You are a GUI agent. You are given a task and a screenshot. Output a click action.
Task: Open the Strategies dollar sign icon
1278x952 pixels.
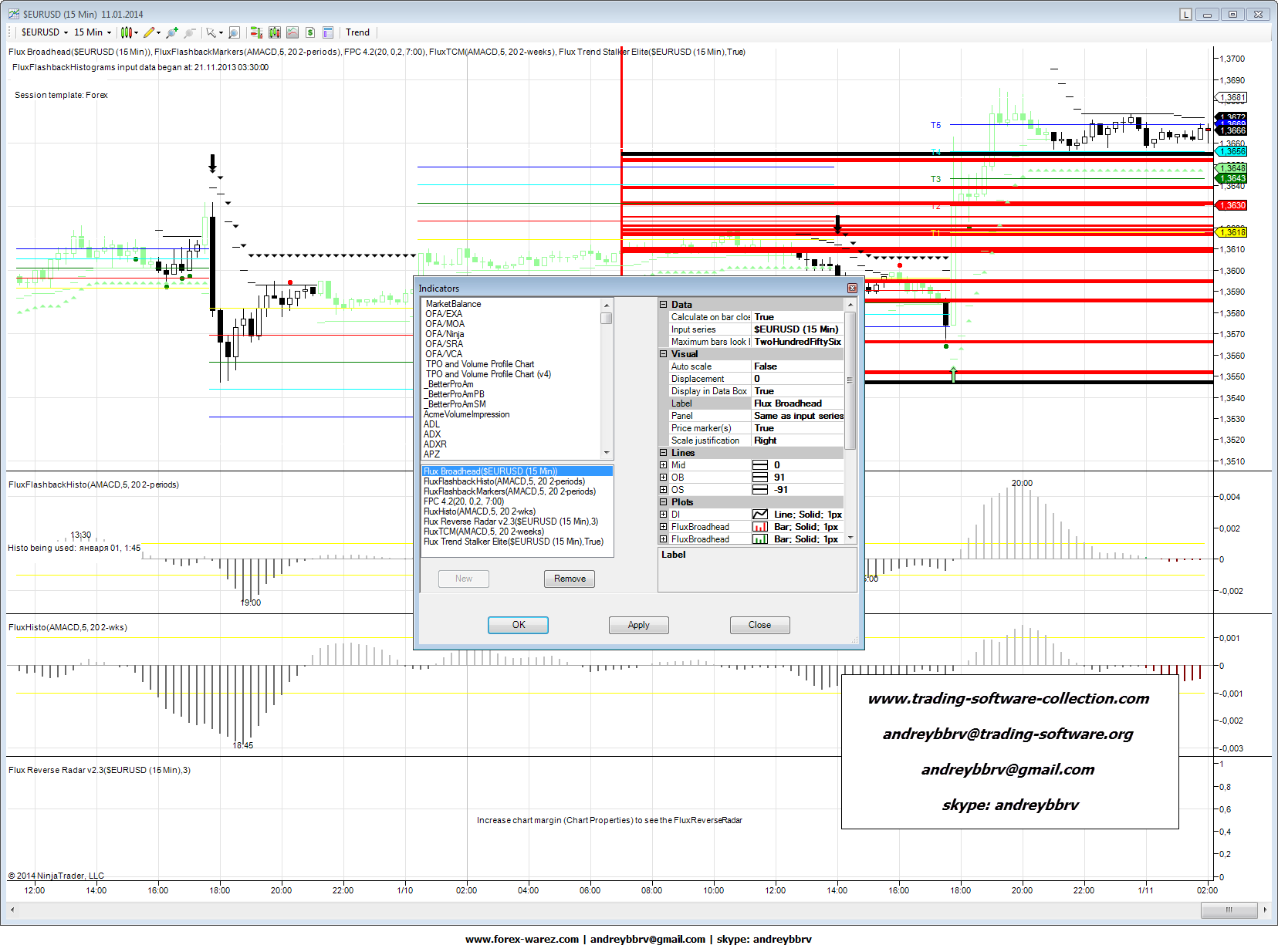[310, 32]
